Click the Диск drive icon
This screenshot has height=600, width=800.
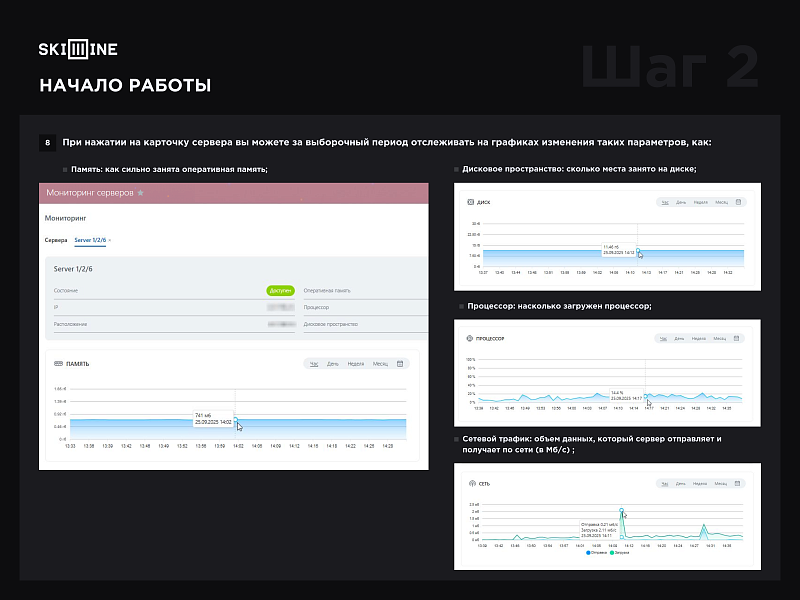pyautogui.click(x=470, y=202)
